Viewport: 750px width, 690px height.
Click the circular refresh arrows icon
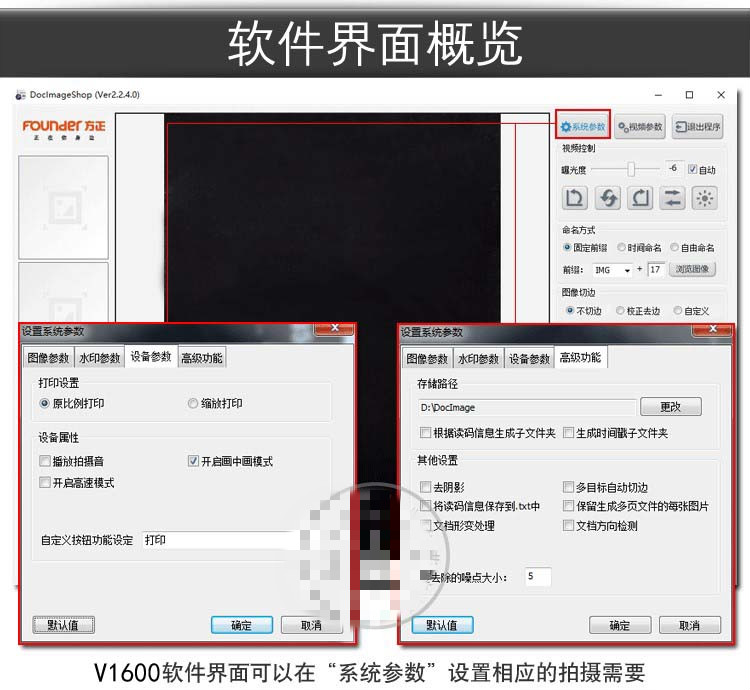(x=607, y=197)
